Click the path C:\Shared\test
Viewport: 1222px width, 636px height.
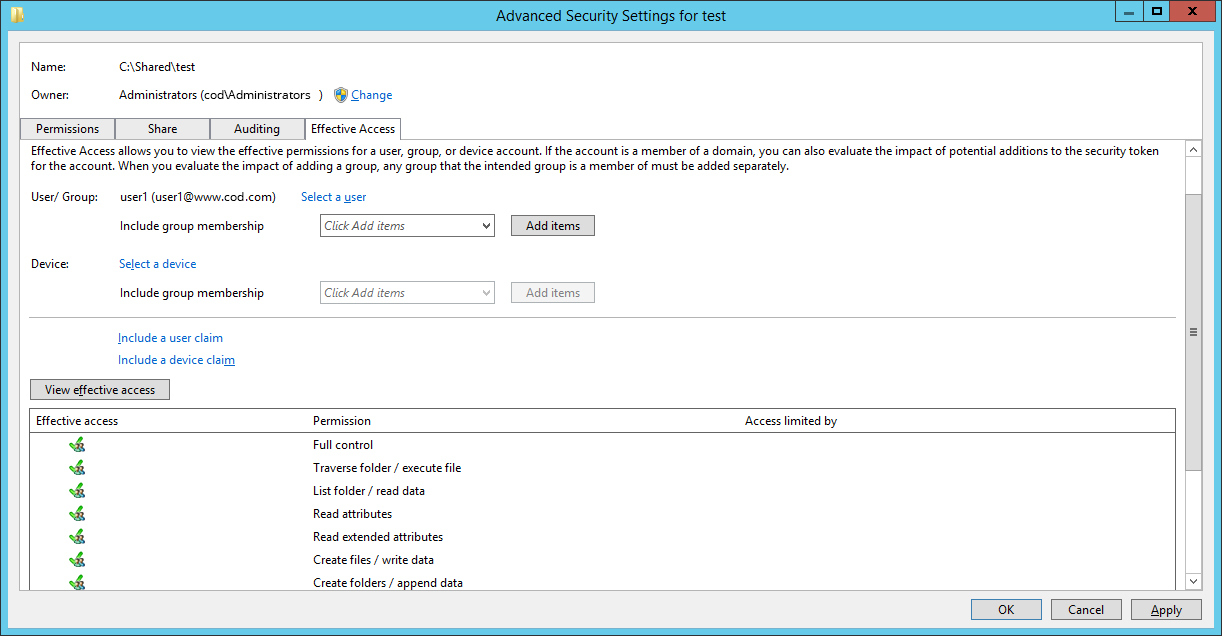click(x=157, y=67)
